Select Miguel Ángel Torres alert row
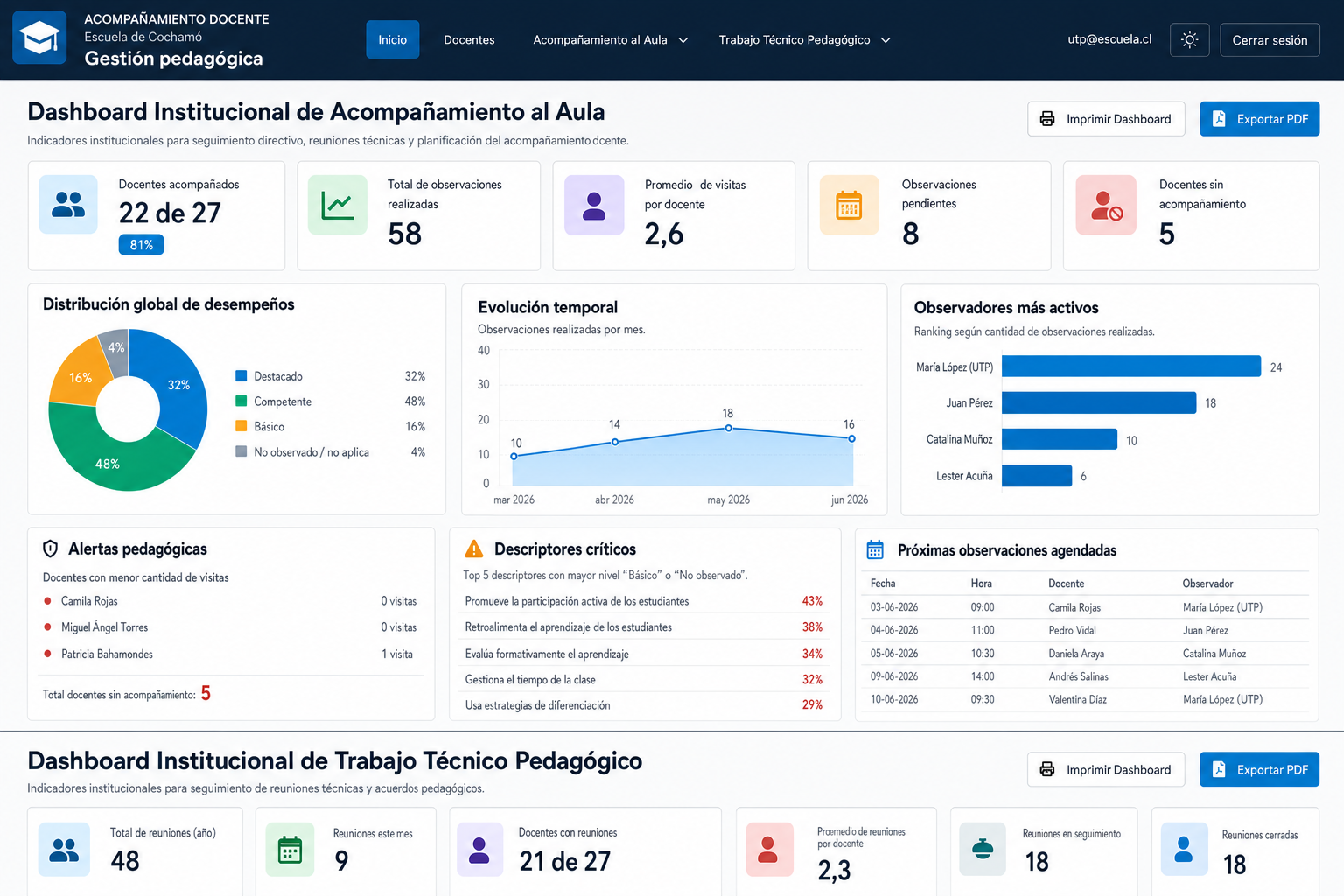Viewport: 1344px width, 896px height. coord(230,627)
